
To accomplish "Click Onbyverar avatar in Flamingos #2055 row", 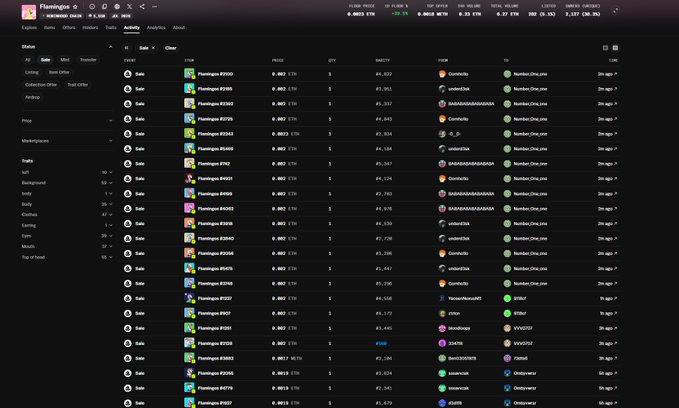I will point(507,373).
